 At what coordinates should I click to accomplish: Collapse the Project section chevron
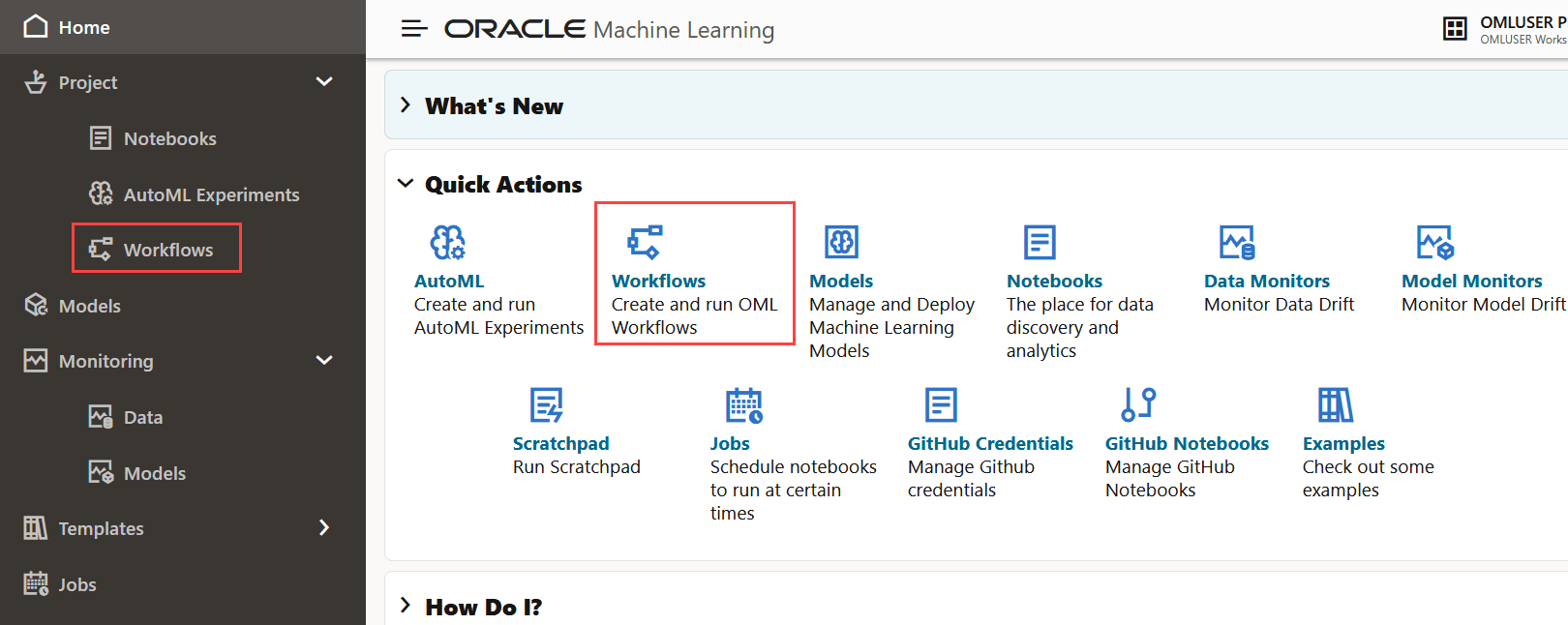pyautogui.click(x=324, y=82)
